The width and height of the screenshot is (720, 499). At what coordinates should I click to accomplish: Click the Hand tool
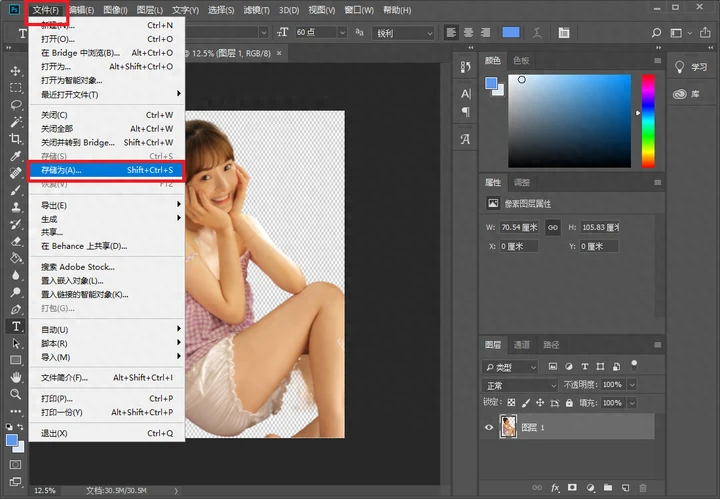click(x=16, y=377)
